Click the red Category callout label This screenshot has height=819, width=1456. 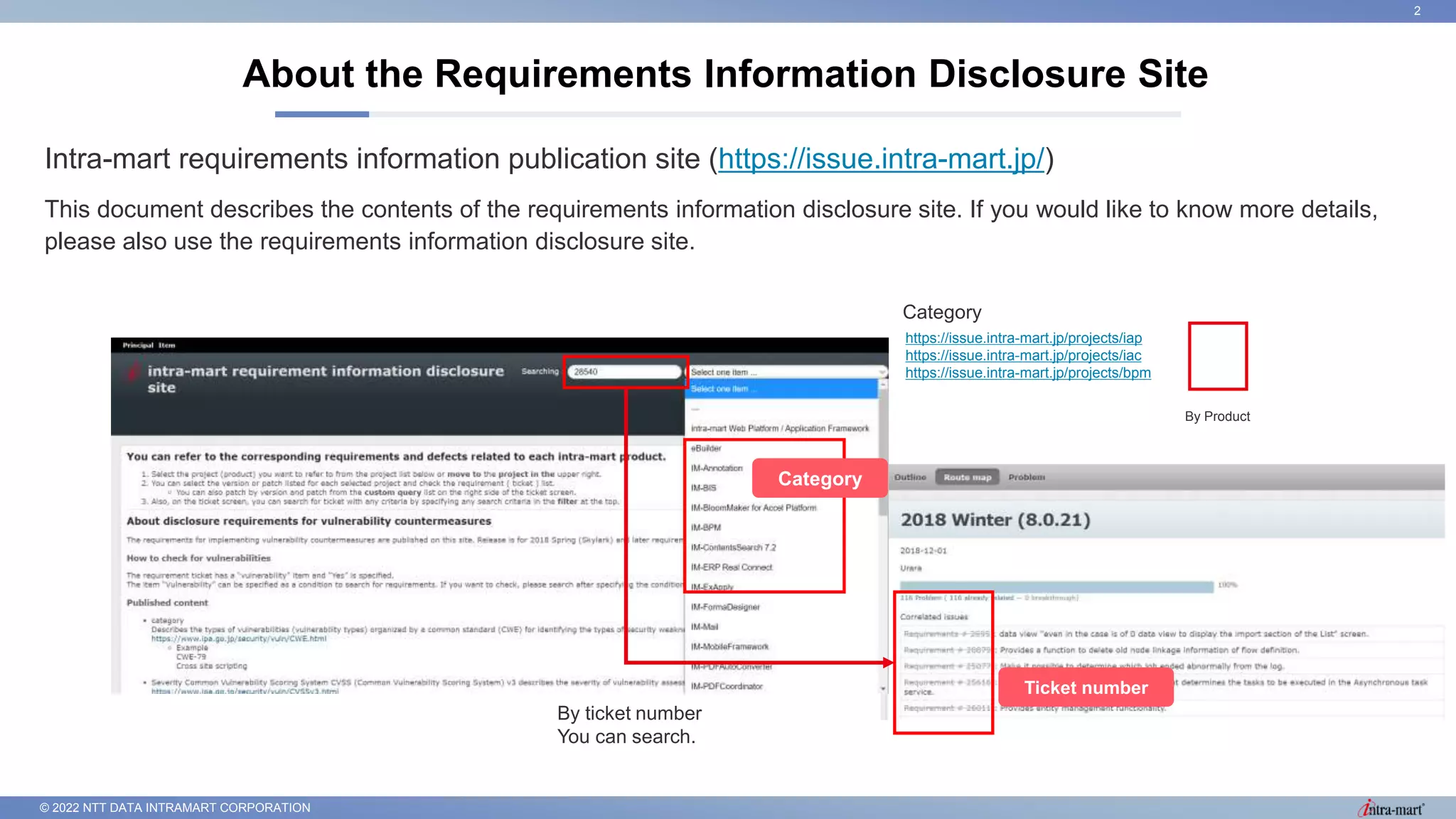819,478
